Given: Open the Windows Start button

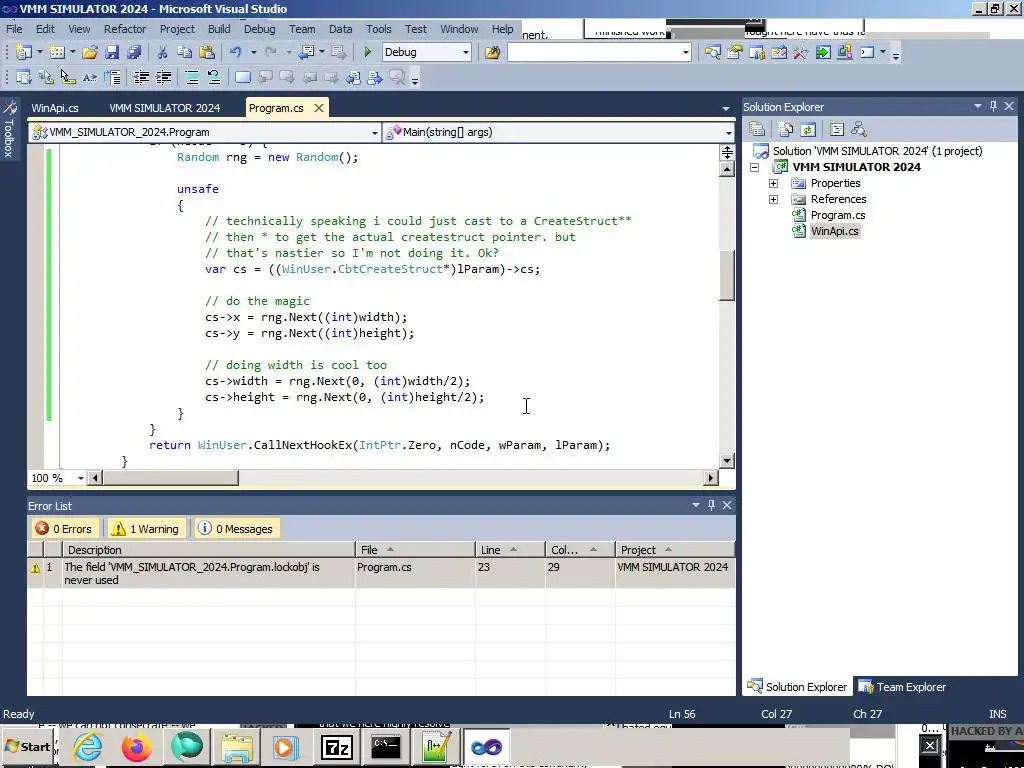Looking at the screenshot, I should point(27,746).
